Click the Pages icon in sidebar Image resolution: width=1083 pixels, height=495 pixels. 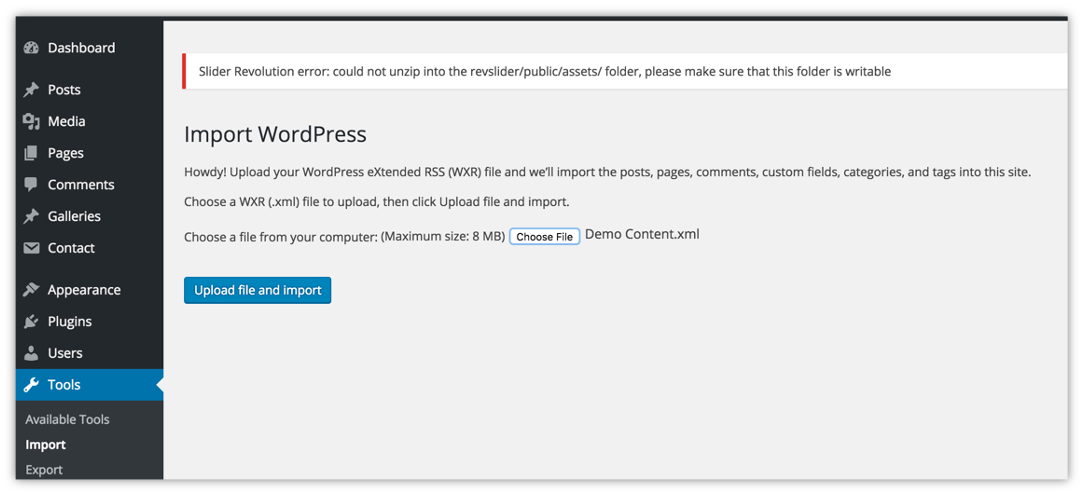tap(31, 153)
